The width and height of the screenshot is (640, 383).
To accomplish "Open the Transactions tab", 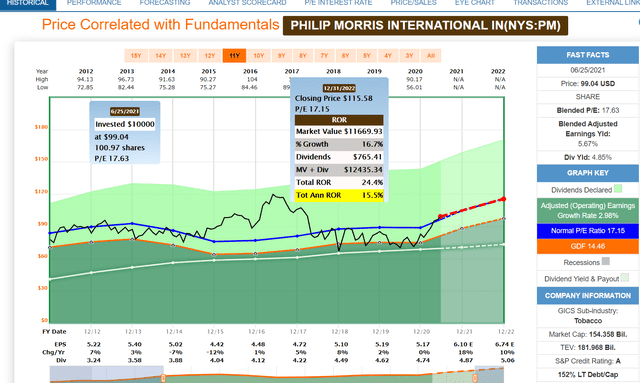I will pyautogui.click(x=540, y=3).
